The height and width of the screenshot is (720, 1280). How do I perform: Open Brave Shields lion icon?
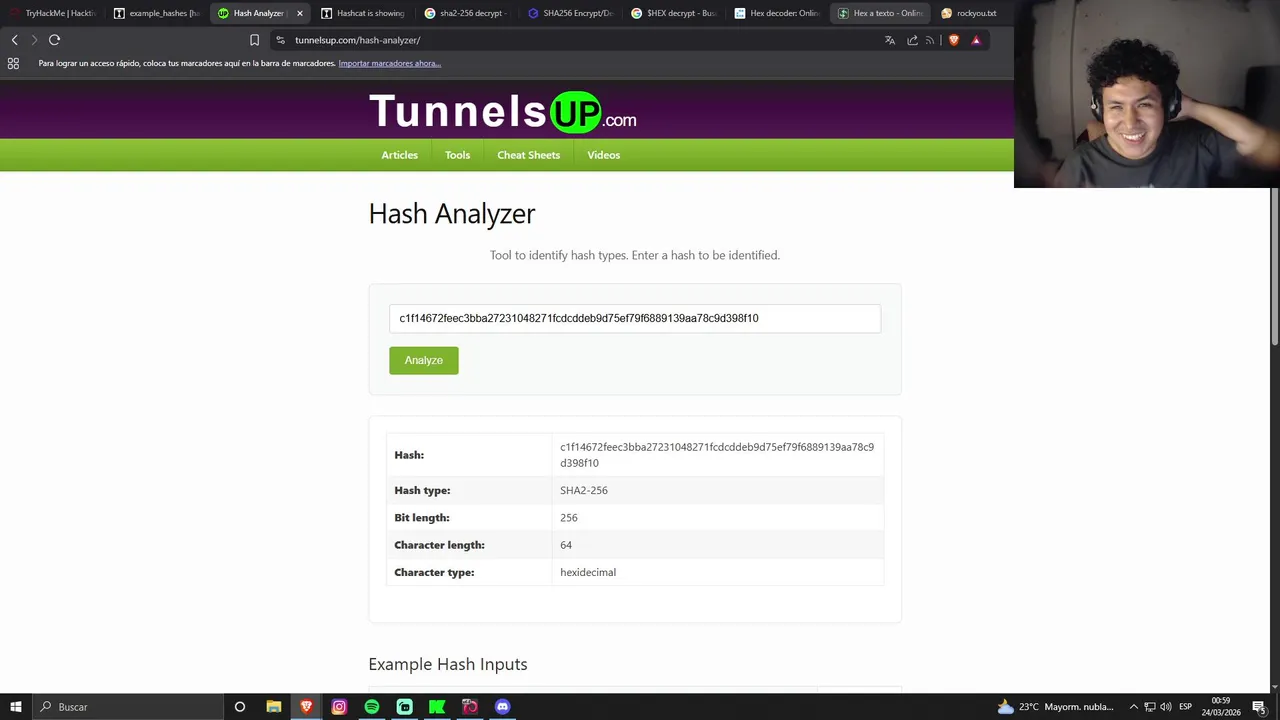pyautogui.click(x=954, y=40)
